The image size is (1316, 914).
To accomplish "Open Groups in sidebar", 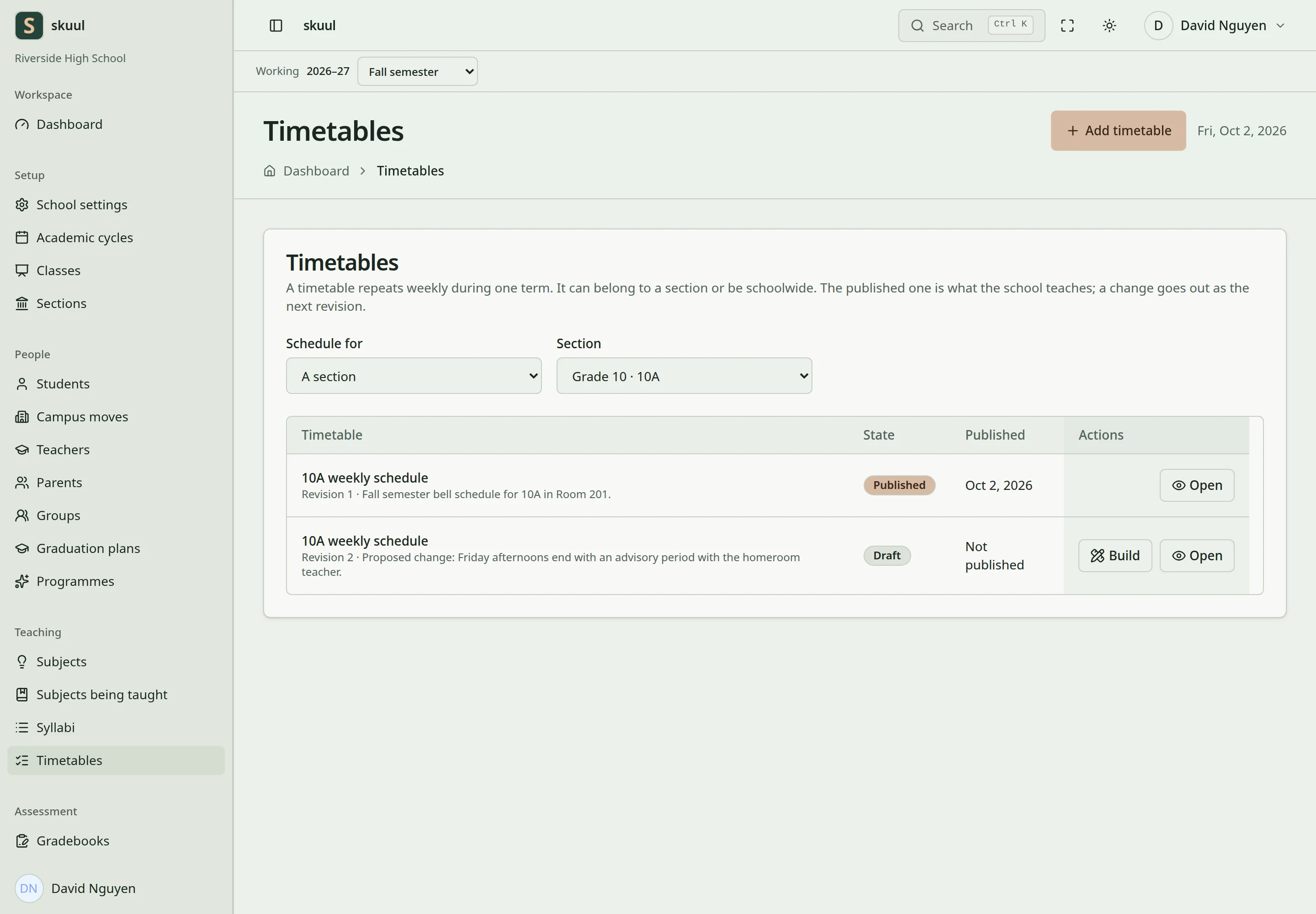I will [x=116, y=516].
